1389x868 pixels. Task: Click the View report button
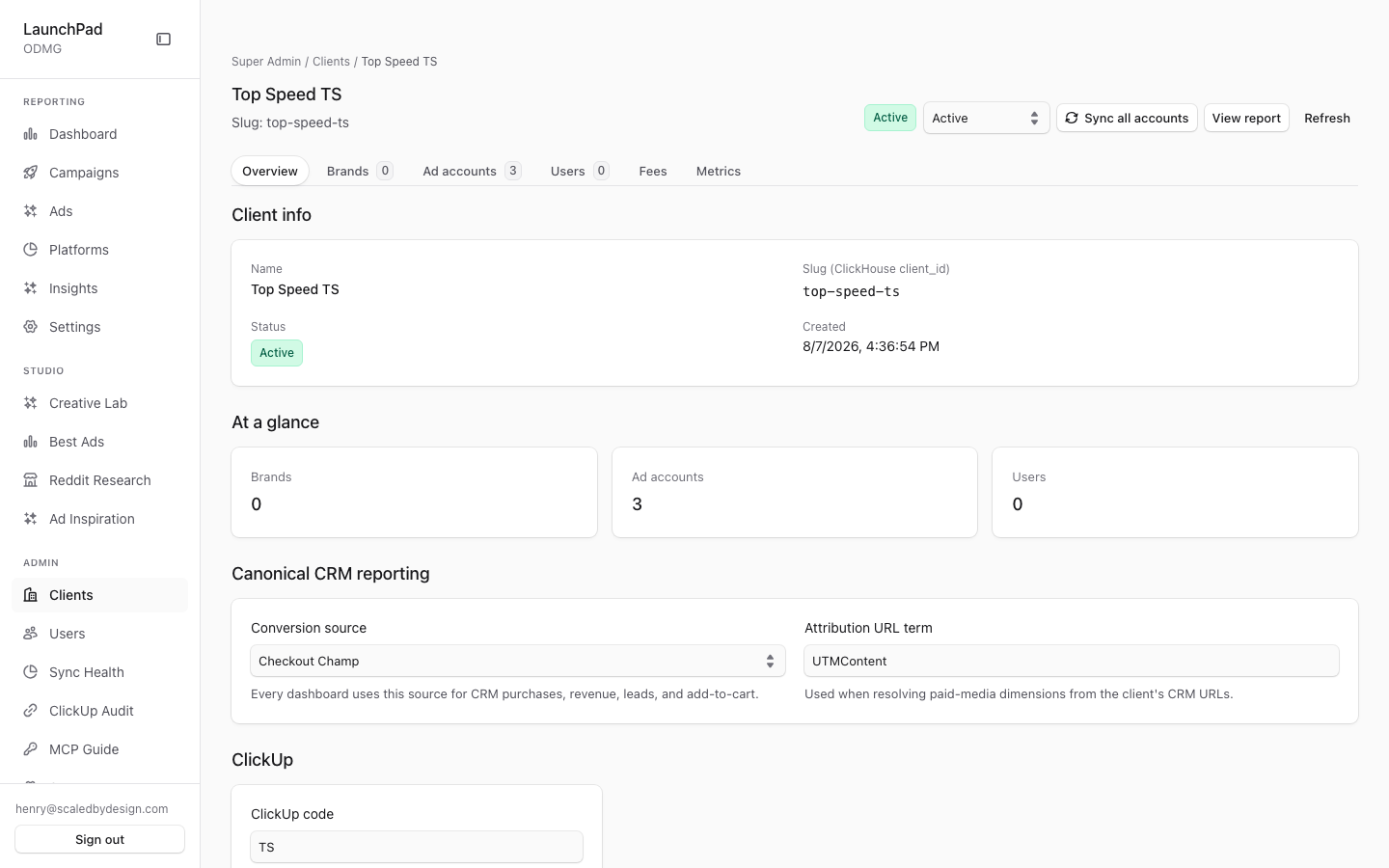(x=1246, y=118)
